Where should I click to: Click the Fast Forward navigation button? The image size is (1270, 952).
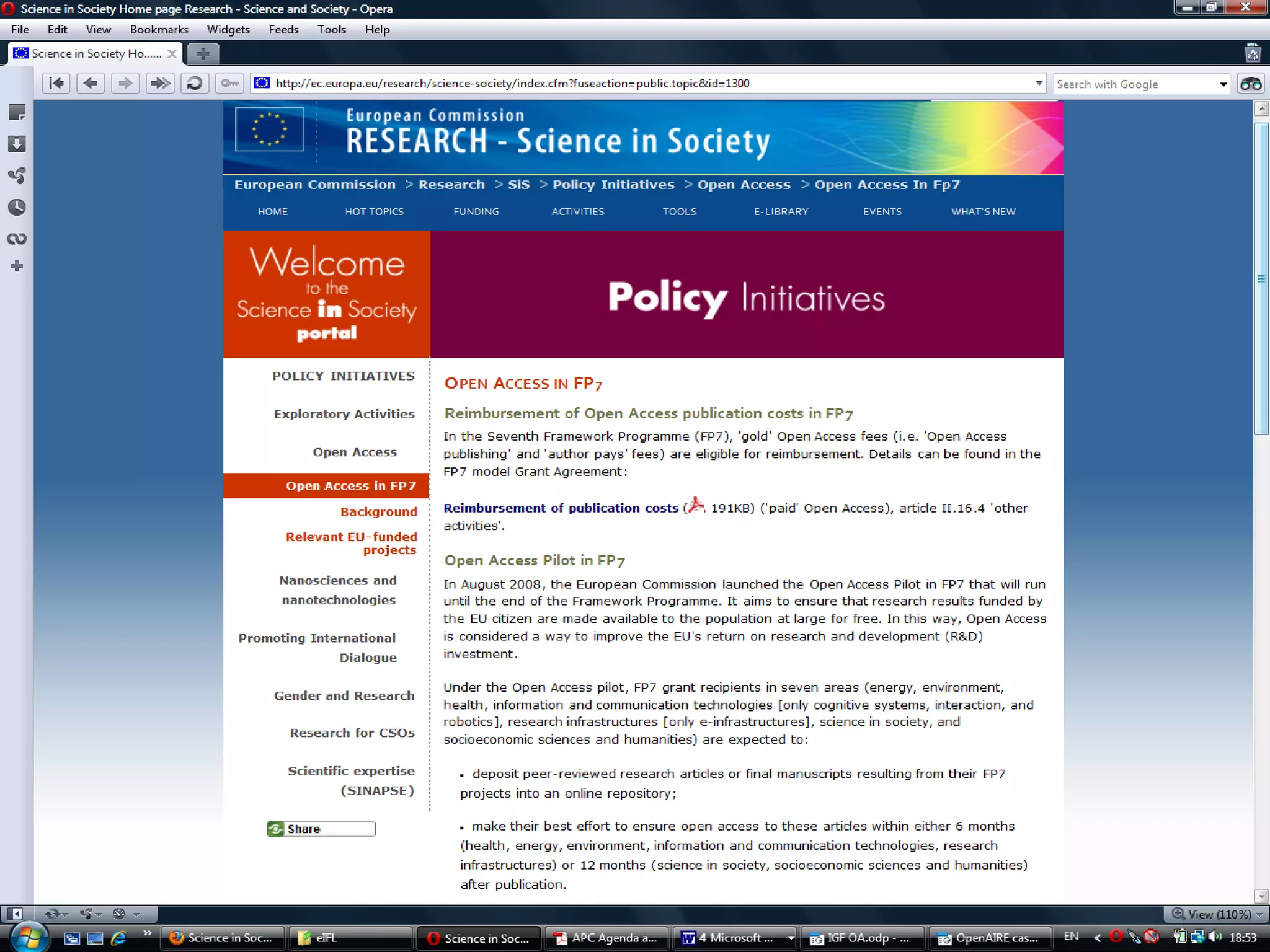(160, 83)
